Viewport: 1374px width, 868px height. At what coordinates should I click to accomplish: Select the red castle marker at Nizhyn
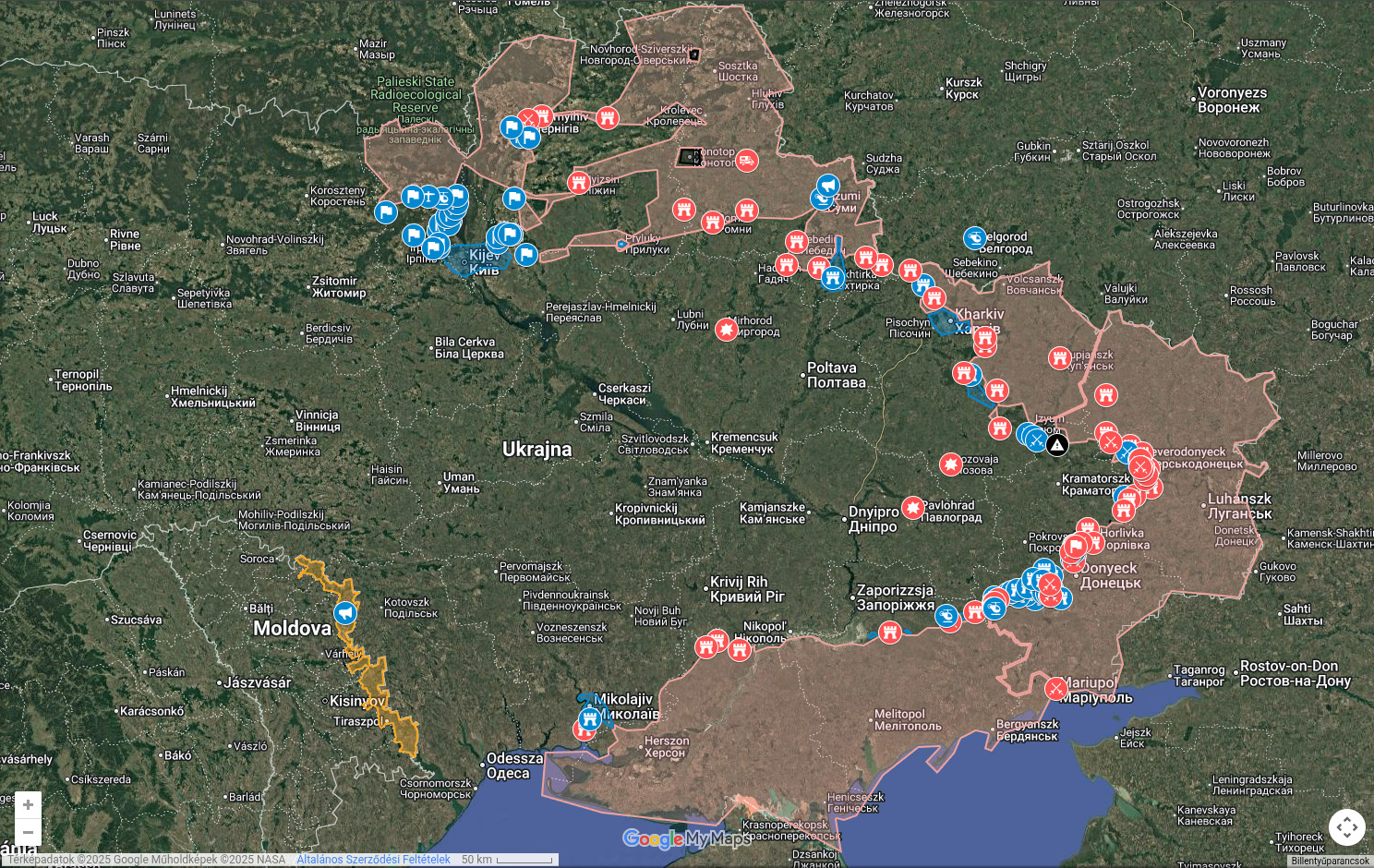(579, 182)
